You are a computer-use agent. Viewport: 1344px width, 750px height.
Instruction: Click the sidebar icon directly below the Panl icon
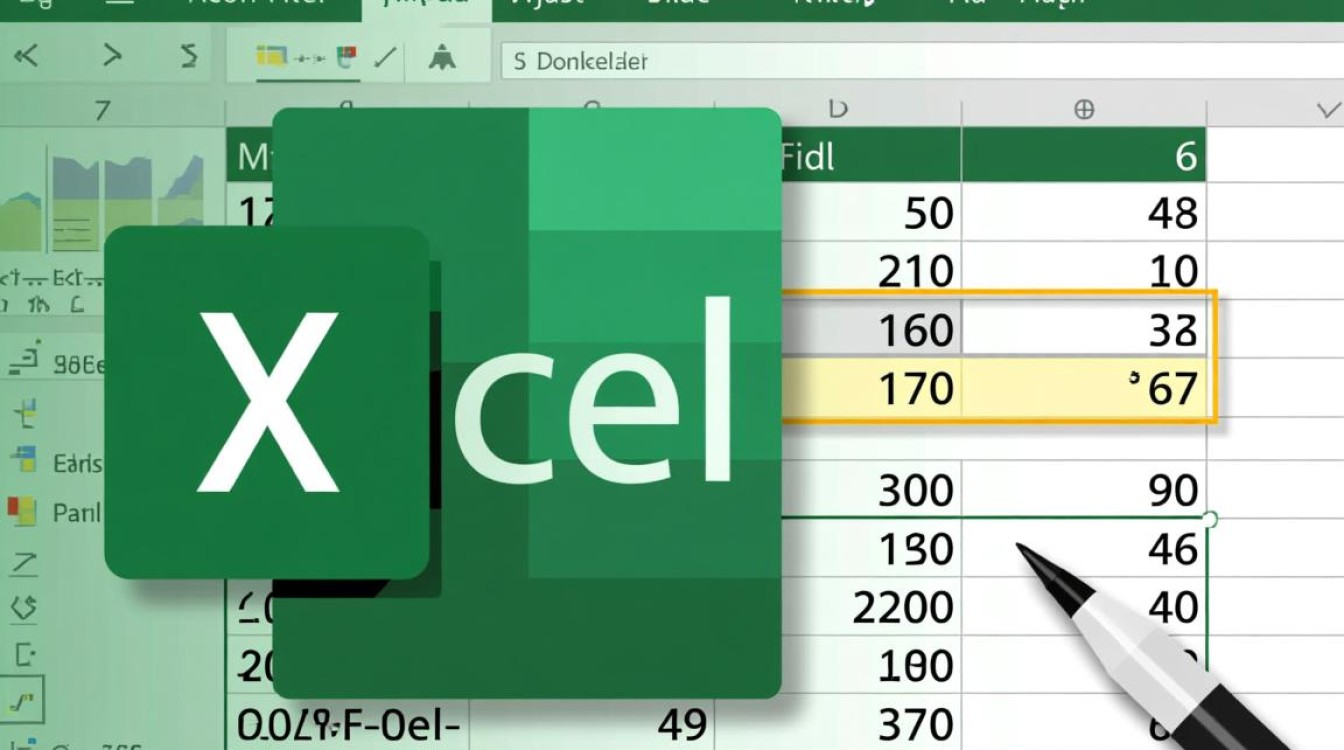(x=23, y=563)
